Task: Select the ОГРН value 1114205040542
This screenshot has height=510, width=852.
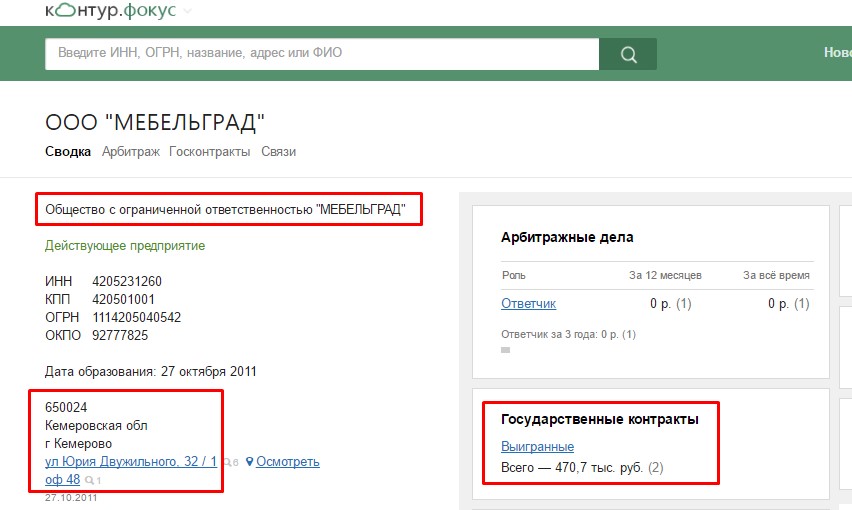Action: tap(136, 317)
